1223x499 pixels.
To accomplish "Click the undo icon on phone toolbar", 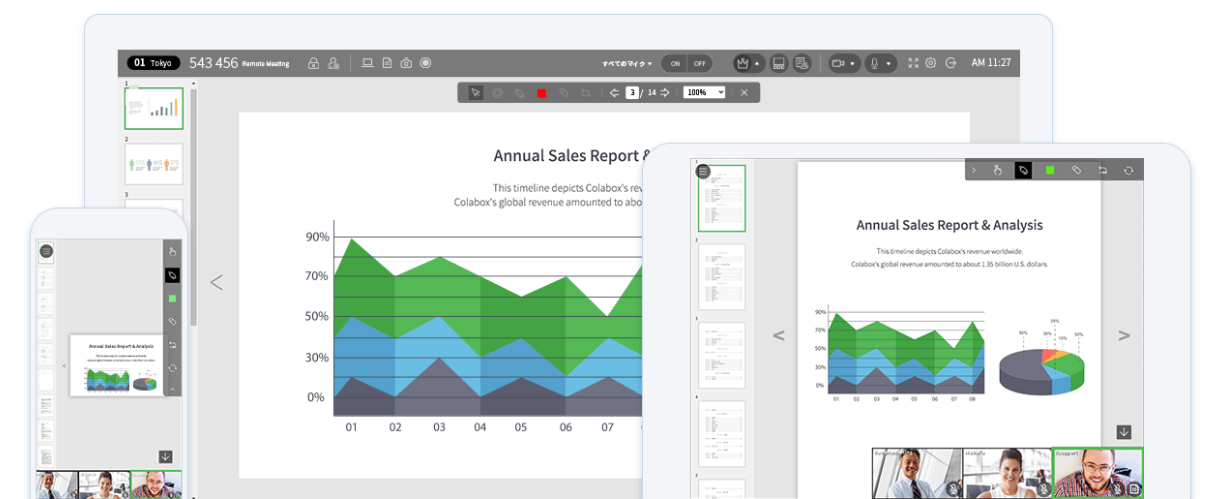I will [172, 345].
